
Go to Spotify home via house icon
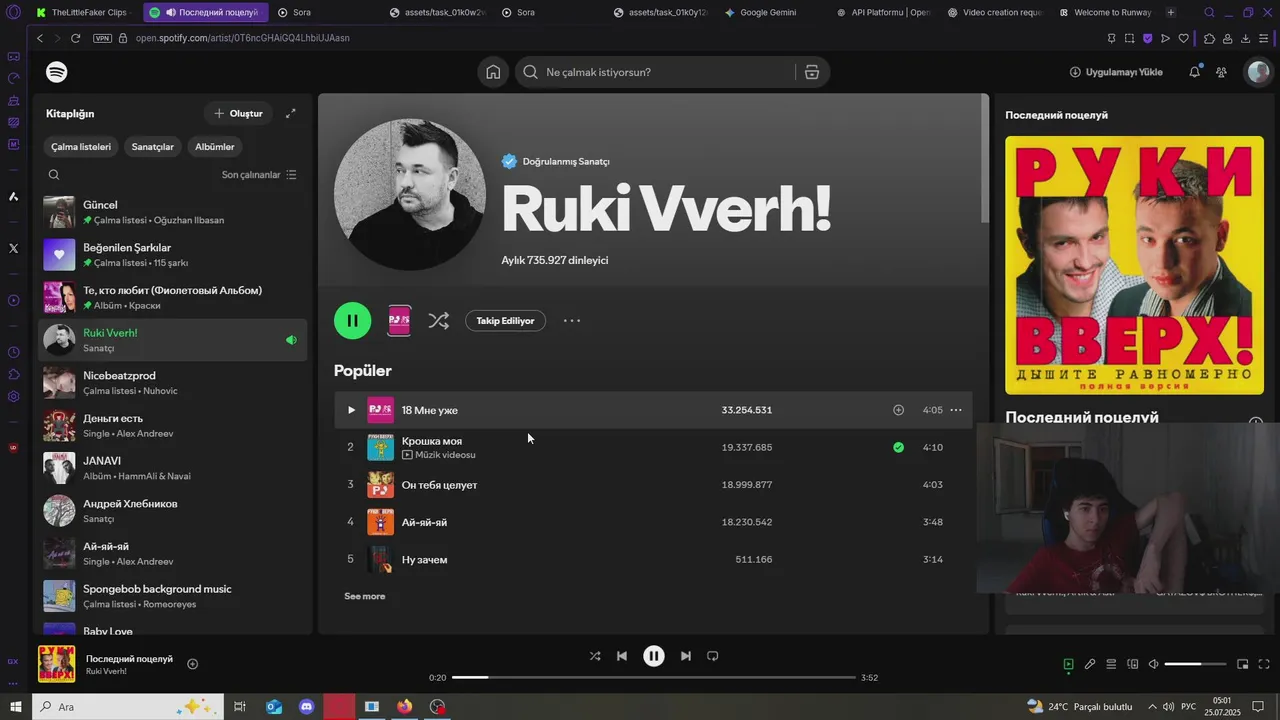493,72
